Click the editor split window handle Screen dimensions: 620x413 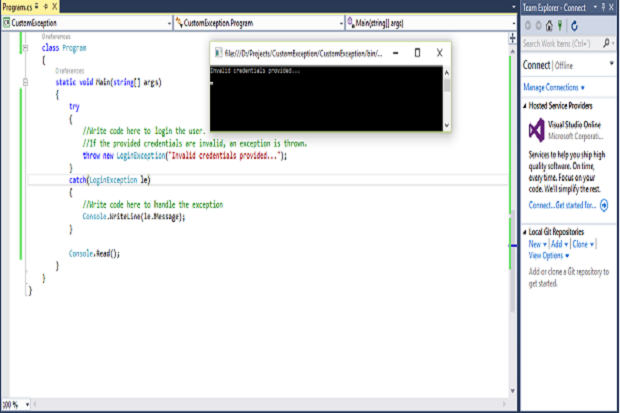[512, 38]
